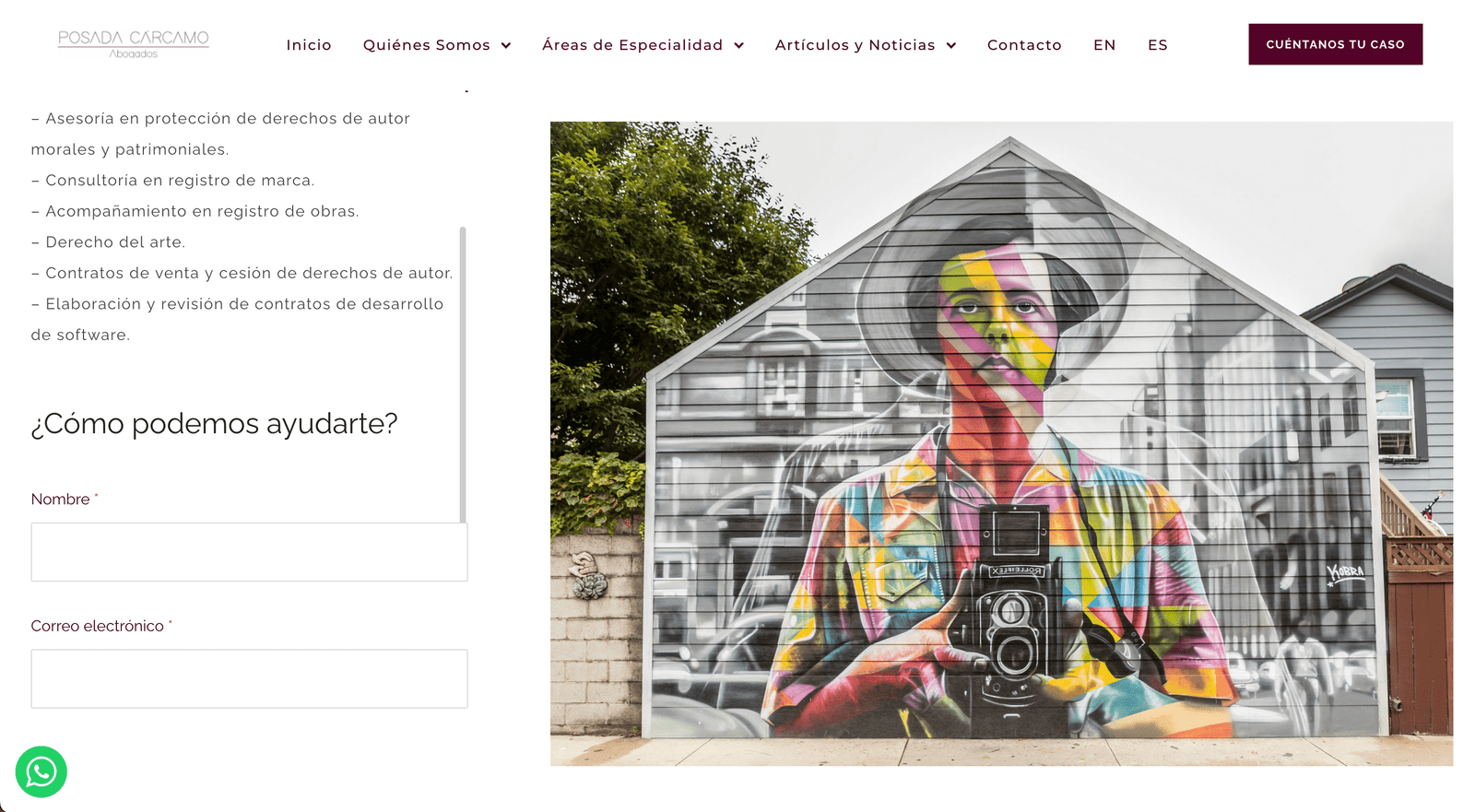
Task: Click the Cuéntanos tu caso button
Action: 1336,44
